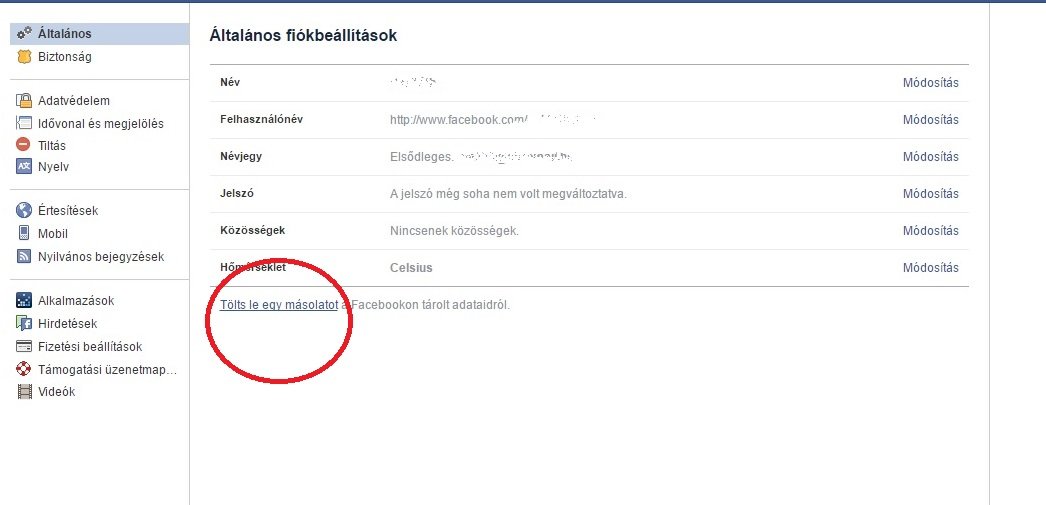Open the Idővonal és megjelölés settings
This screenshot has width=1046, height=505.
100,124
